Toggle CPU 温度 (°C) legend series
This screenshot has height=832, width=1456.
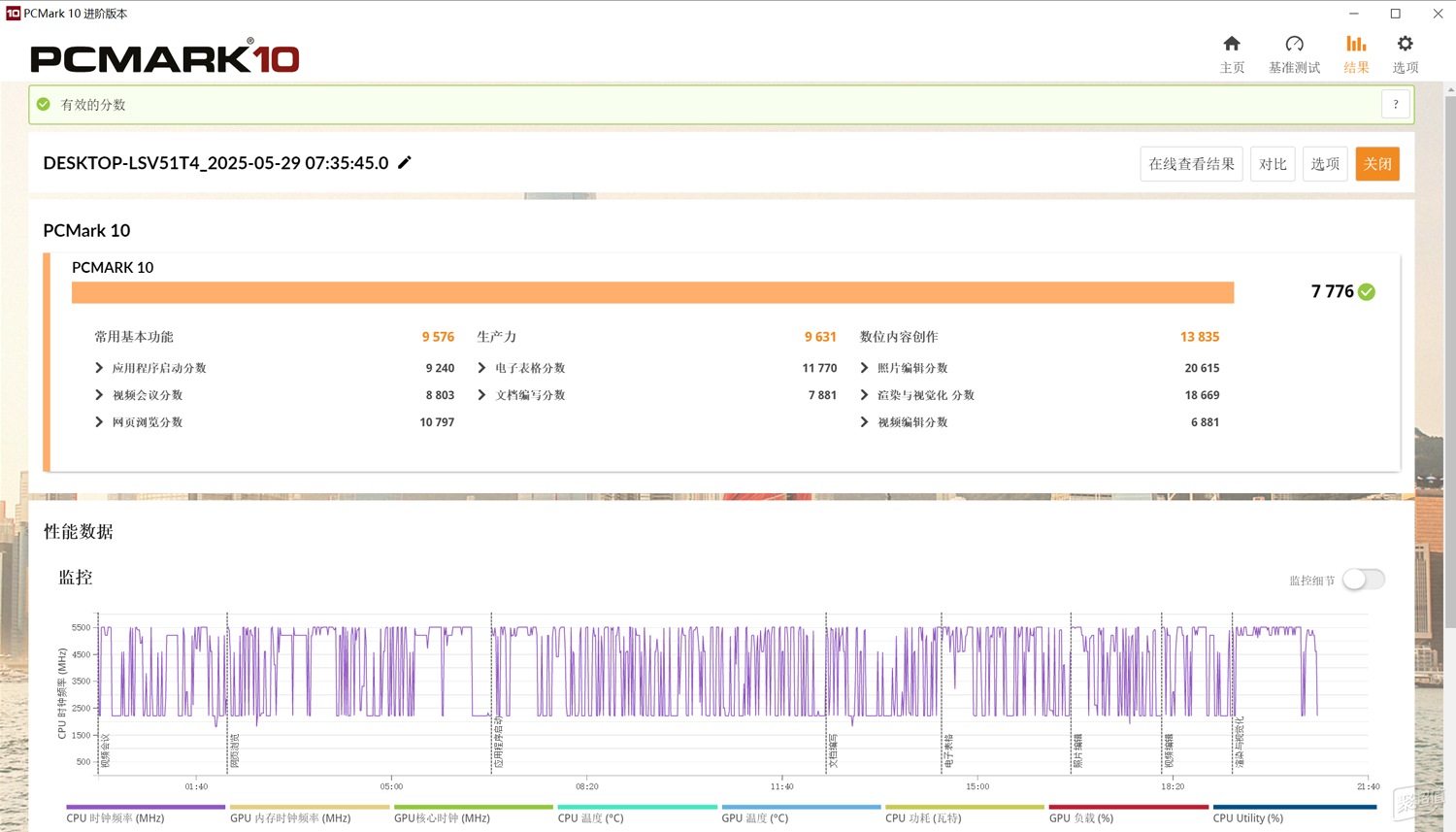coord(638,814)
